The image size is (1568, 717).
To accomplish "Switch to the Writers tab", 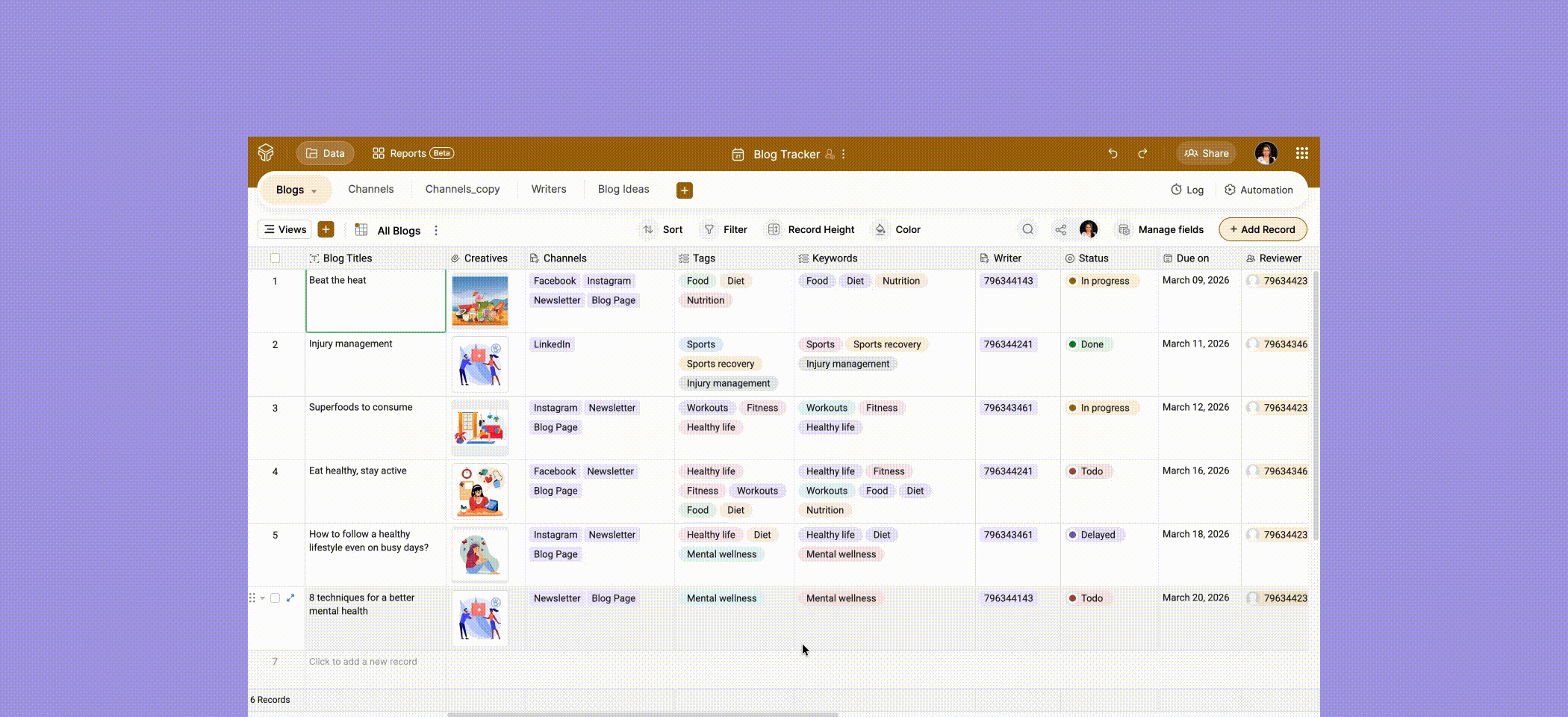I will (x=548, y=189).
